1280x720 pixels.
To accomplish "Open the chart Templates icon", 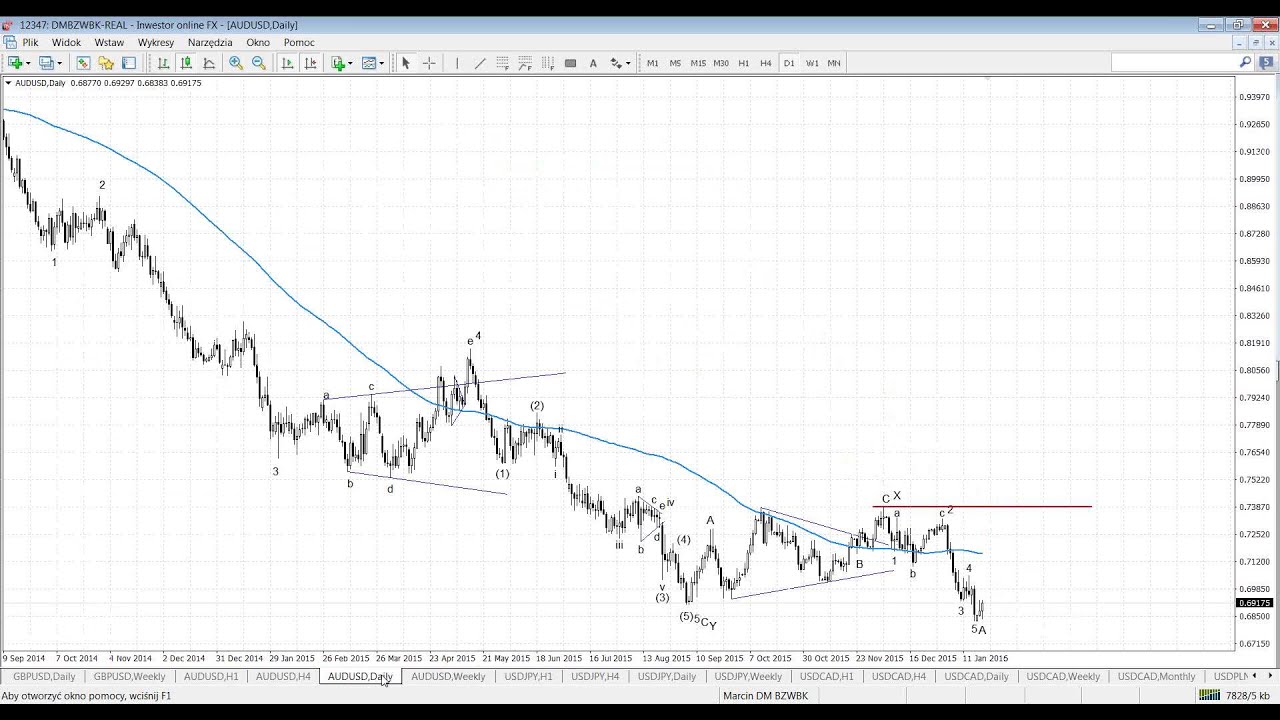I will click(369, 63).
